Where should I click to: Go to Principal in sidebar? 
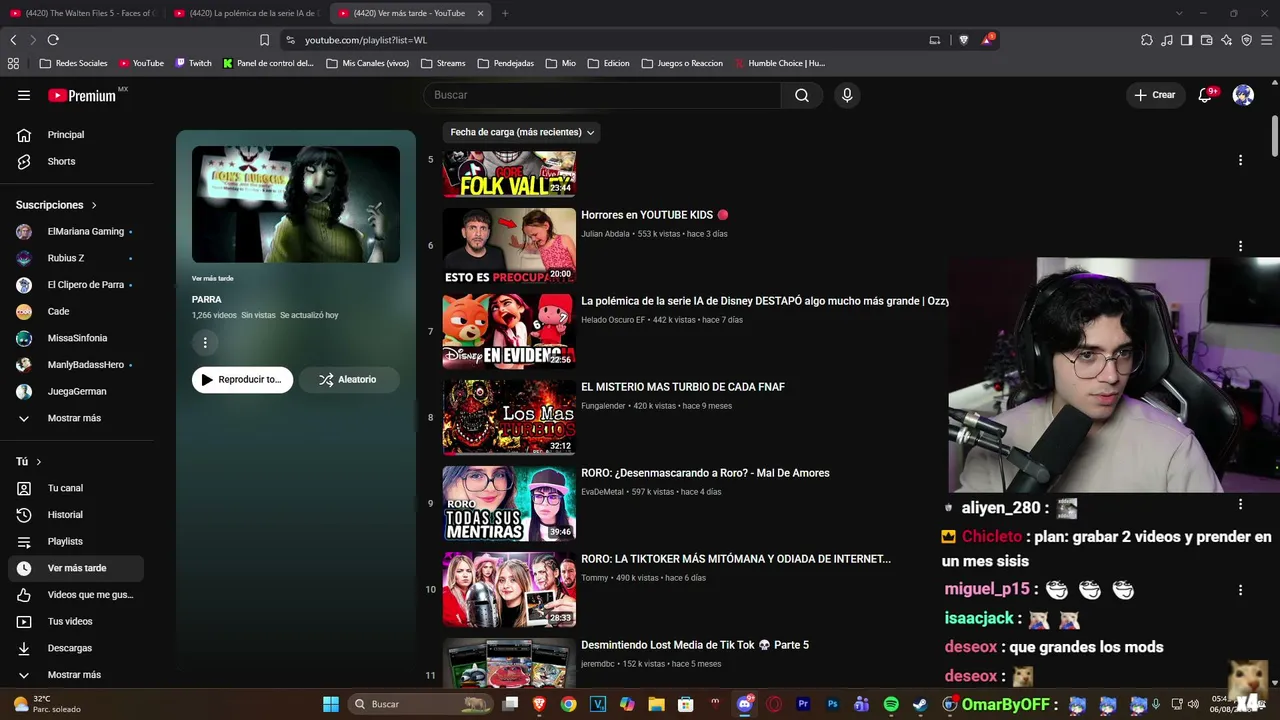(77, 135)
